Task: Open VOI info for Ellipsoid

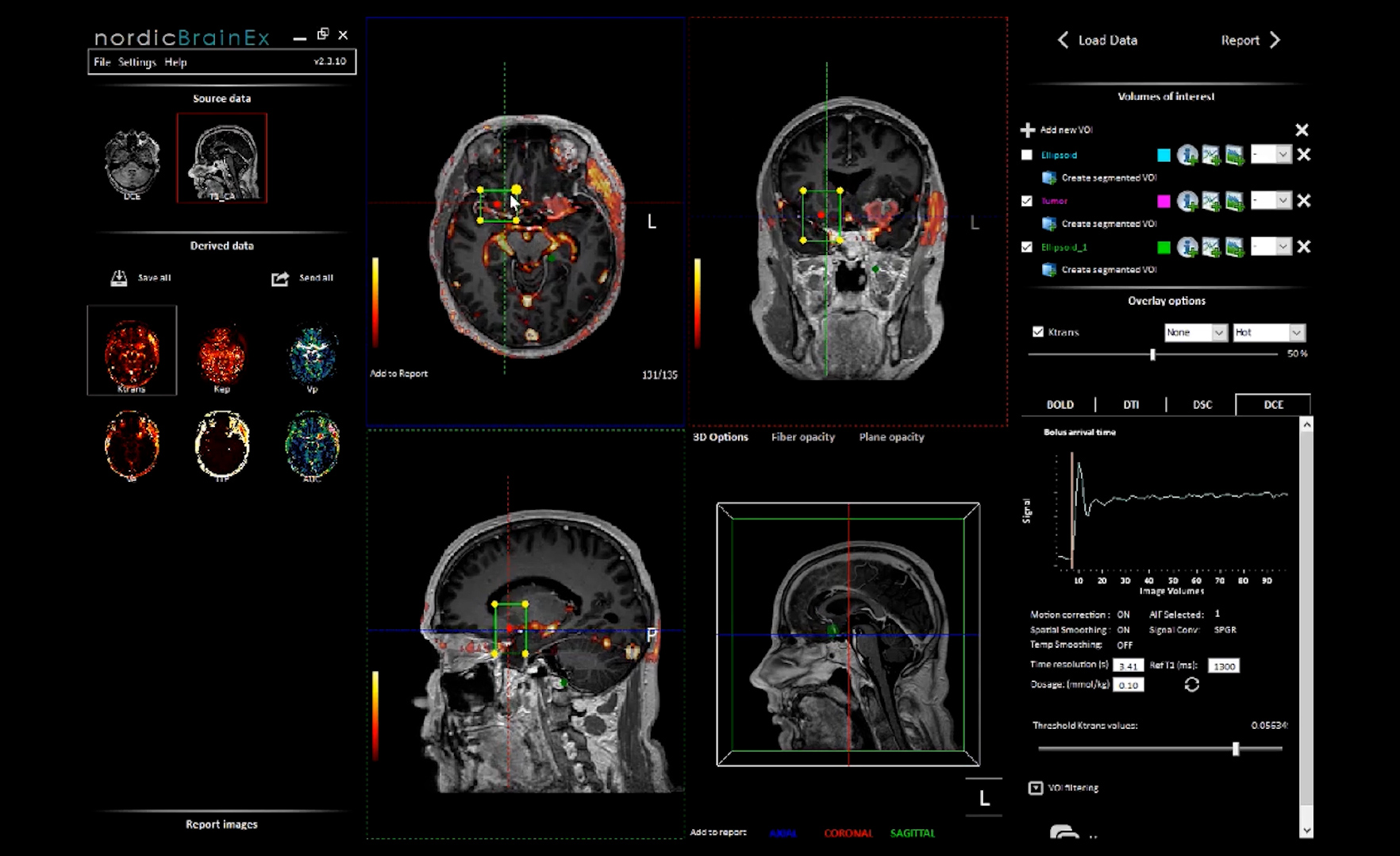Action: pyautogui.click(x=1187, y=155)
